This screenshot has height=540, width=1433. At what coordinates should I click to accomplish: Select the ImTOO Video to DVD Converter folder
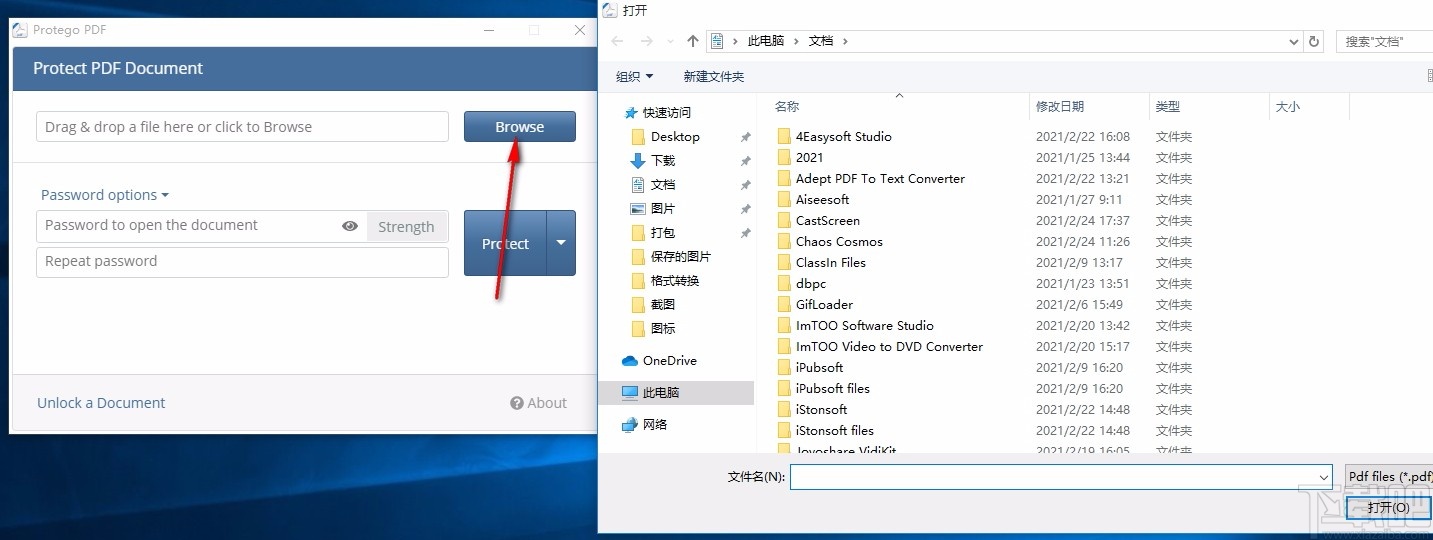pyautogui.click(x=889, y=346)
